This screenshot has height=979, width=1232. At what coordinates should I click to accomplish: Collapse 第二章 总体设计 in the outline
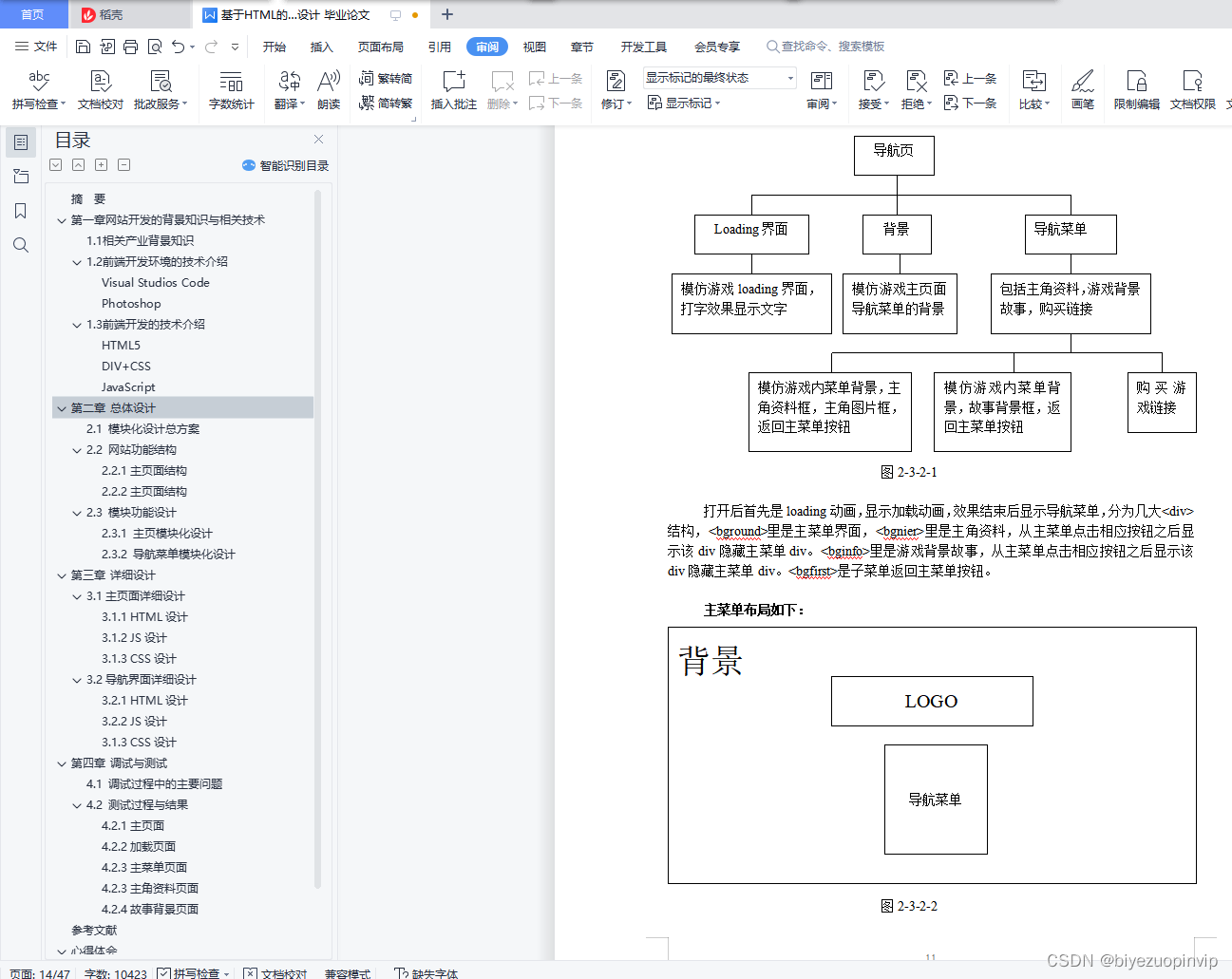click(x=61, y=407)
